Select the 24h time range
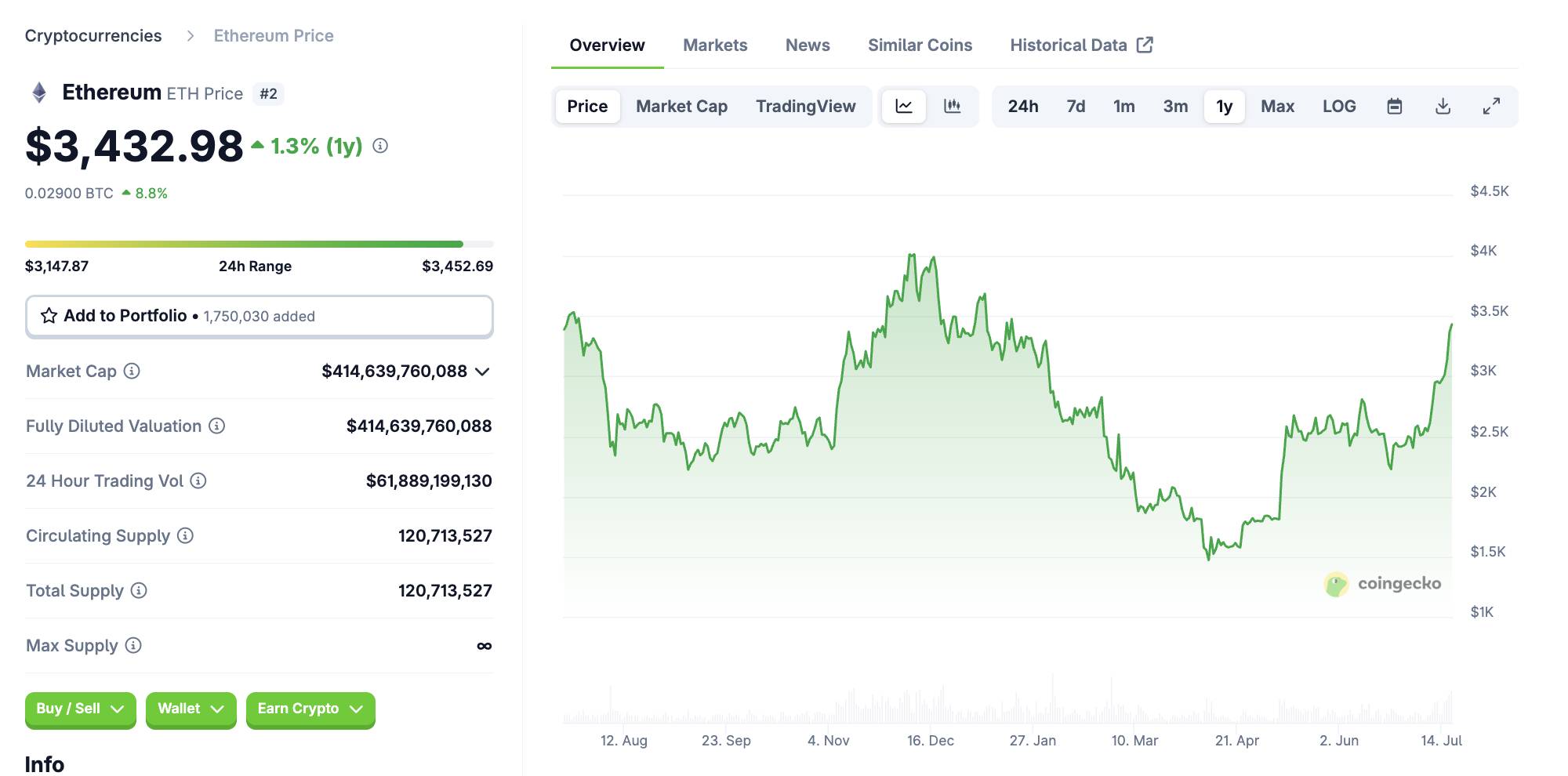This screenshot has width=1568, height=776. (1023, 107)
